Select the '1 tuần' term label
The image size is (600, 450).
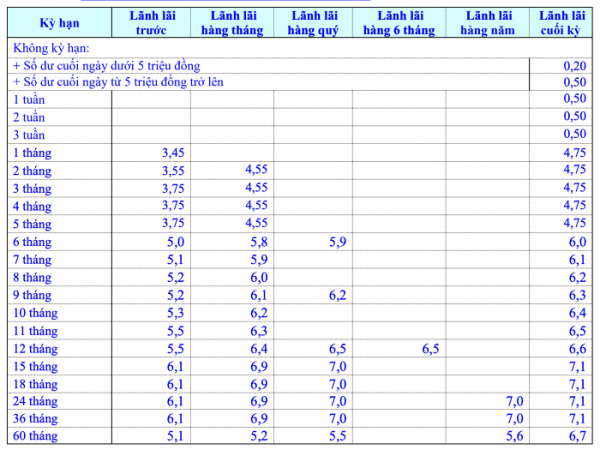(x=29, y=99)
